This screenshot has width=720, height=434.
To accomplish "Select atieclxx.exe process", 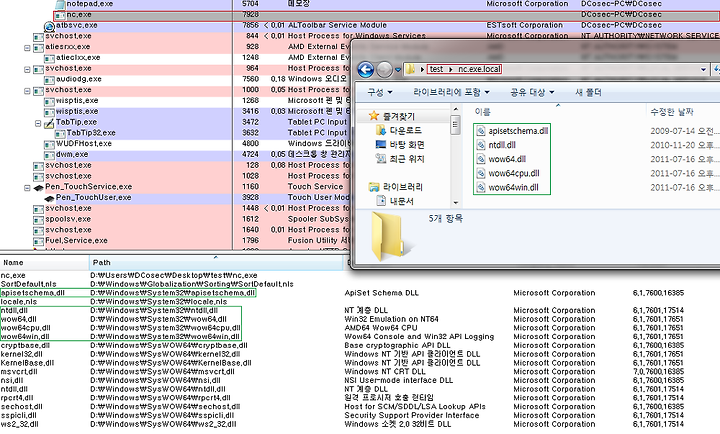I will coord(78,58).
